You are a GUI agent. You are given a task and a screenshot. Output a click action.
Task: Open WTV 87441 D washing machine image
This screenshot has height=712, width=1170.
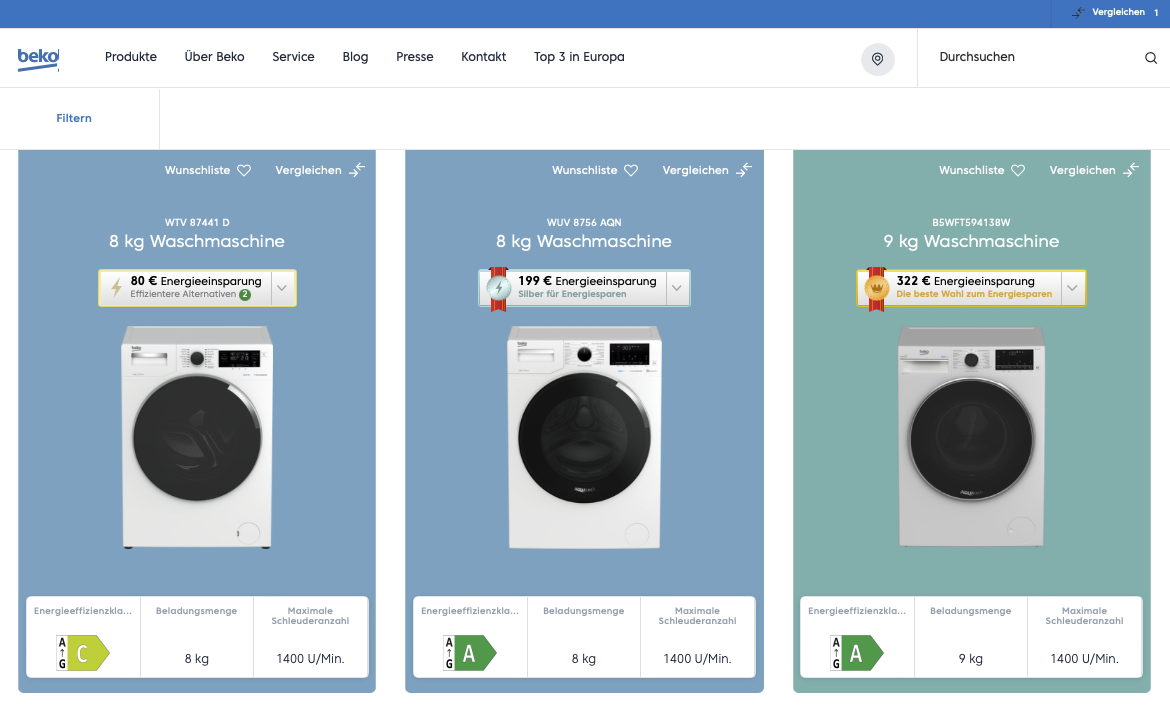(x=197, y=437)
